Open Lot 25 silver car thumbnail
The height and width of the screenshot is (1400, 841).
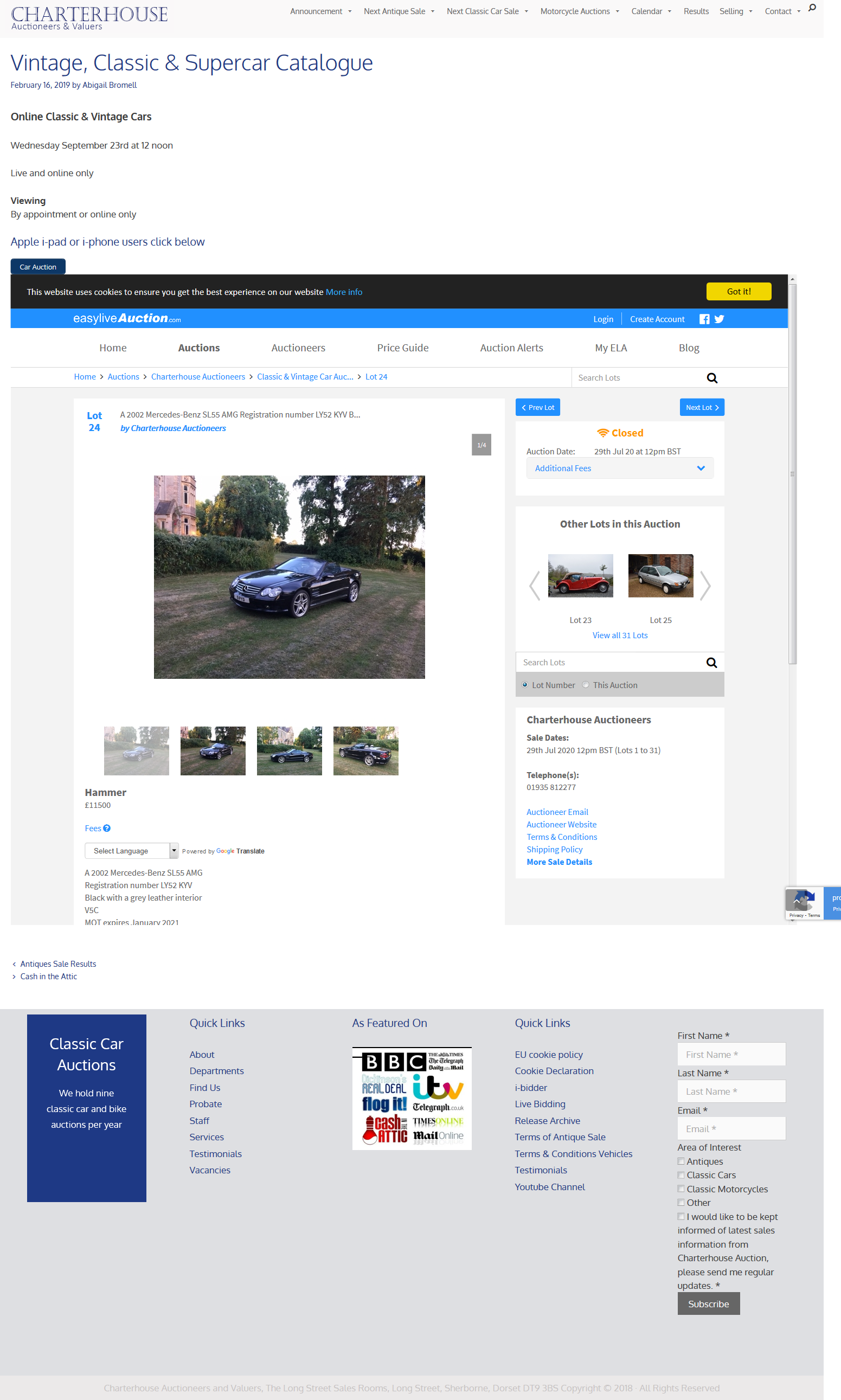(x=660, y=576)
